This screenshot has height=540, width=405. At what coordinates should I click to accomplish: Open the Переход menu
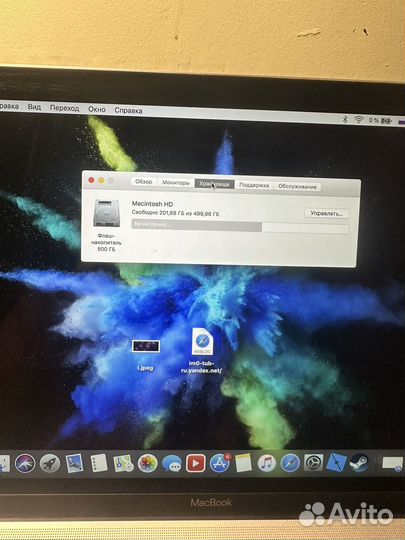pyautogui.click(x=64, y=108)
